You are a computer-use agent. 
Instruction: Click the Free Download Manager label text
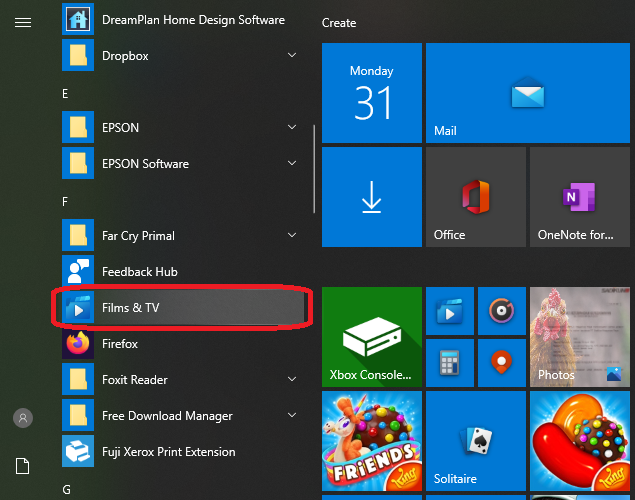pos(167,416)
